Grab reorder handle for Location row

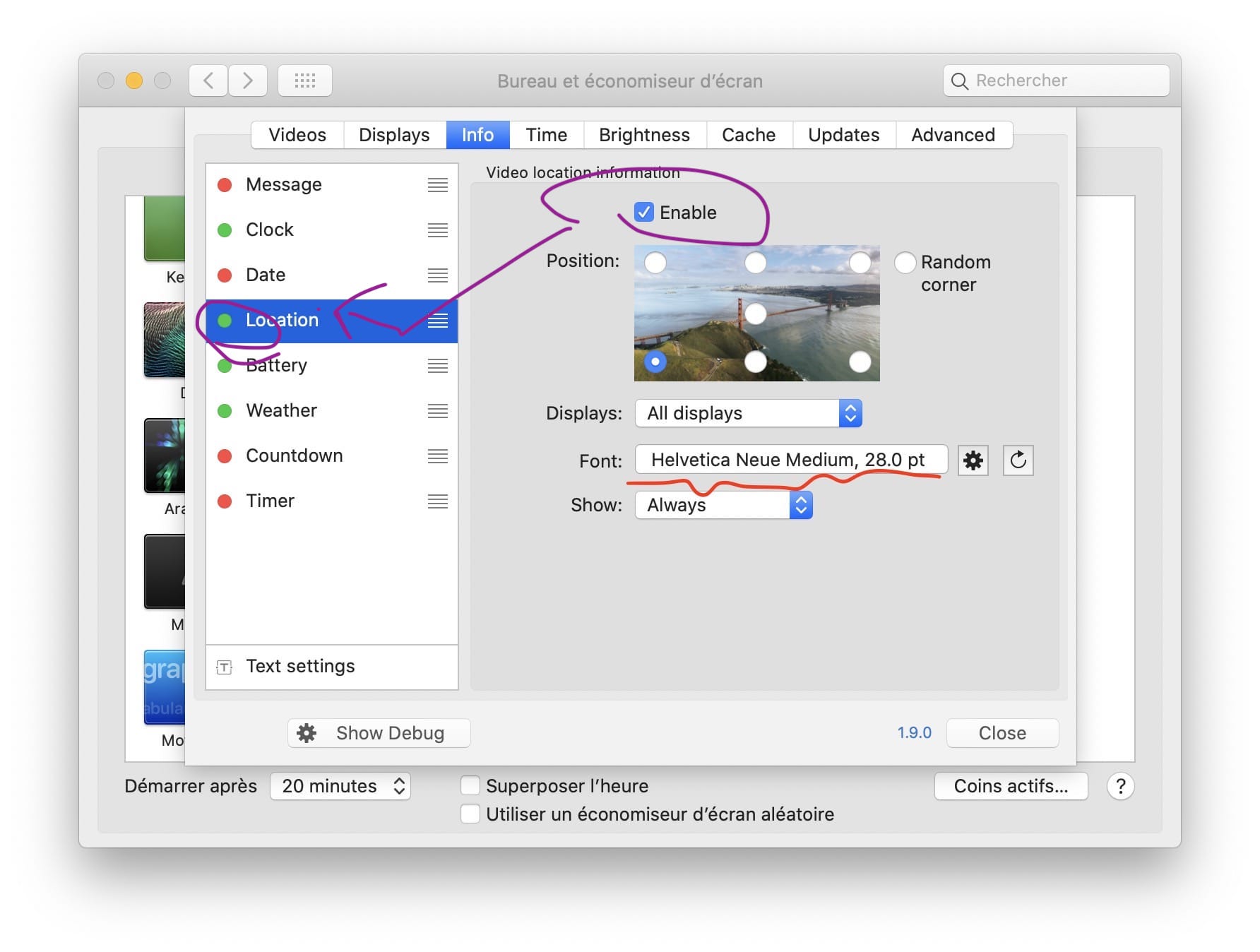(x=438, y=321)
